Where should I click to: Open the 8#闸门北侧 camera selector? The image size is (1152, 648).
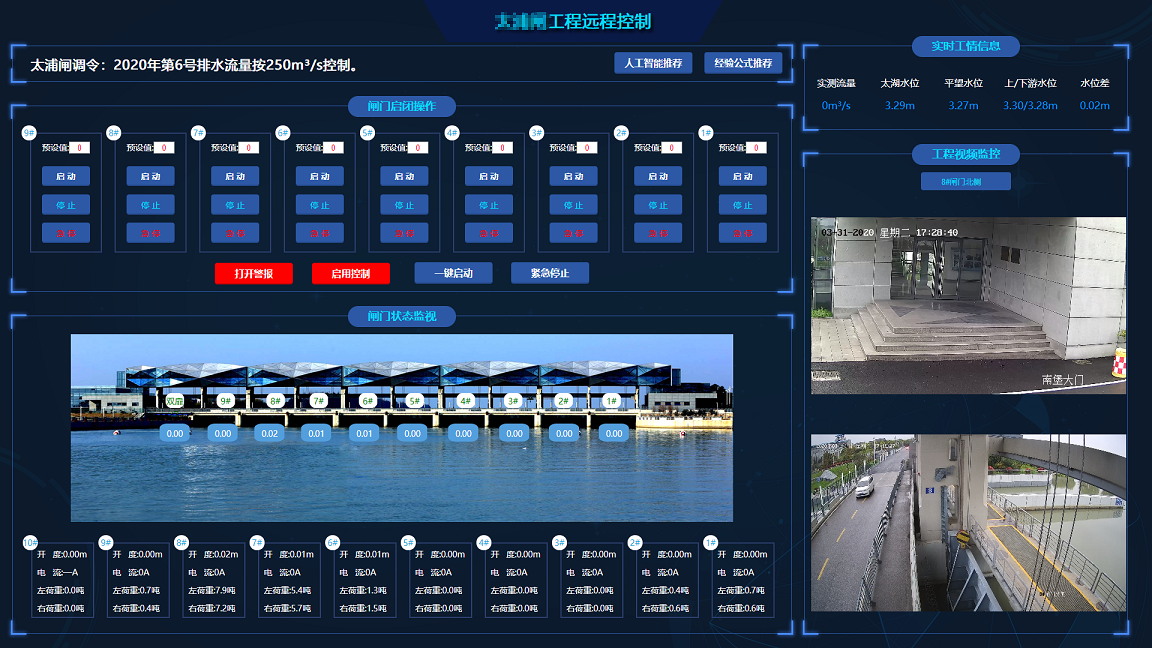965,181
